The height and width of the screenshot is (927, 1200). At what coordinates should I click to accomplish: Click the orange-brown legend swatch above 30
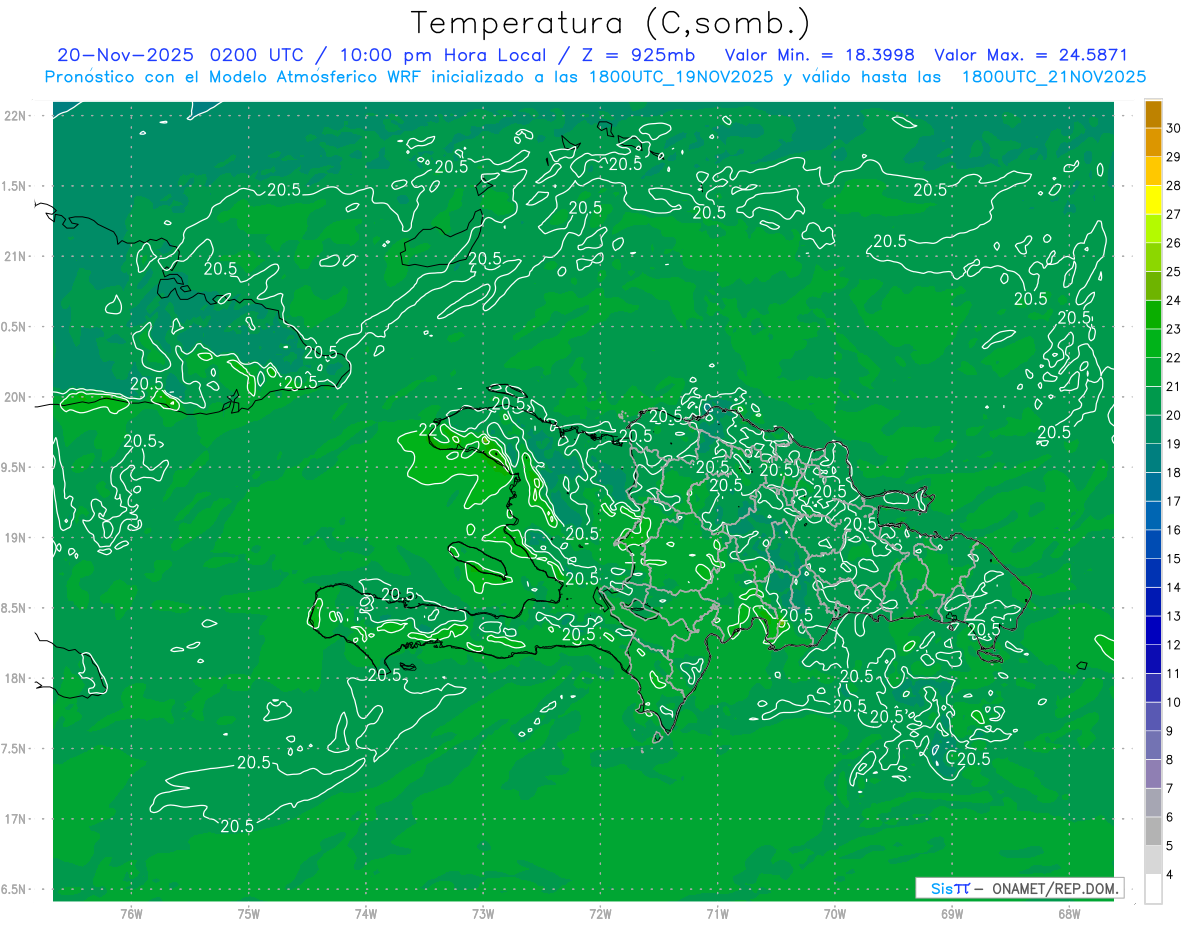(1154, 115)
